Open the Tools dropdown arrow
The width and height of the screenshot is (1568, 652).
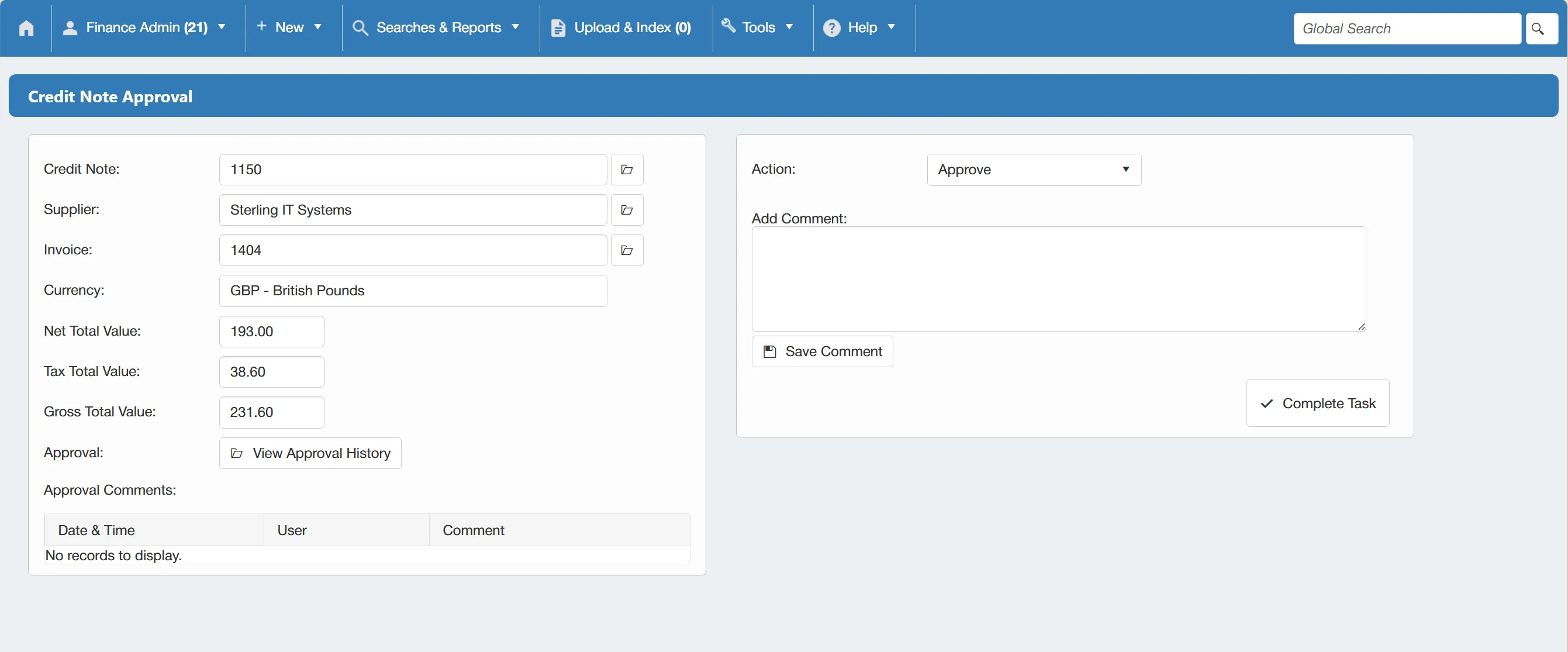[789, 27]
